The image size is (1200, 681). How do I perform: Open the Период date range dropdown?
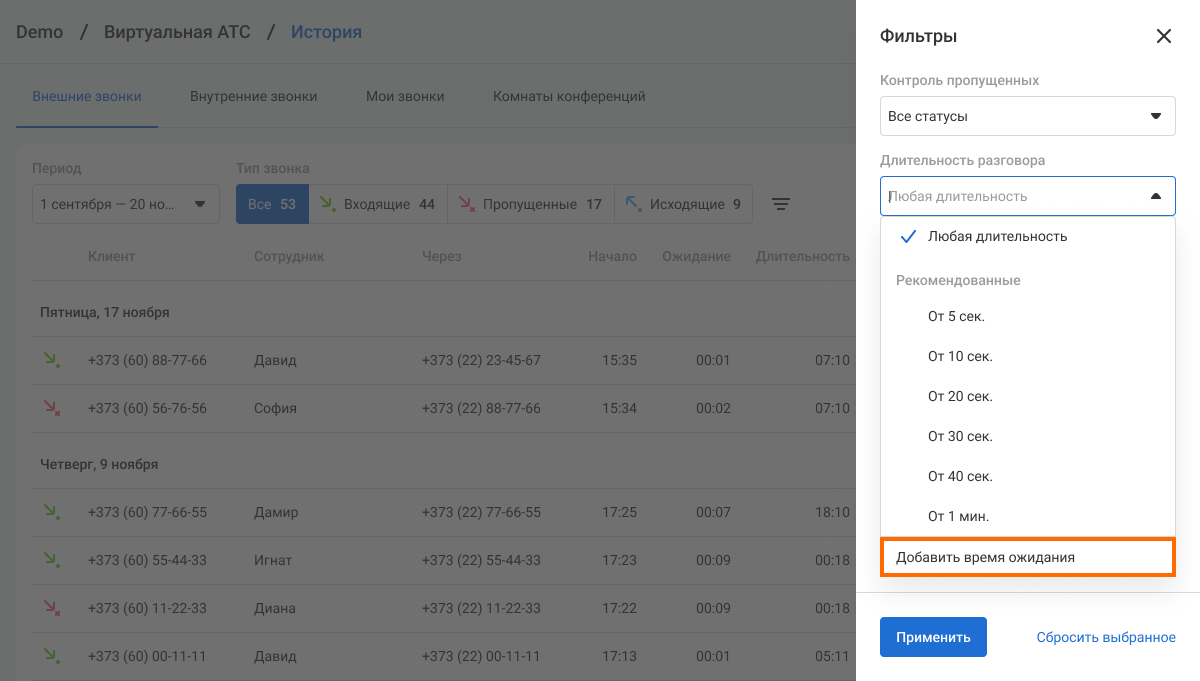coord(125,204)
